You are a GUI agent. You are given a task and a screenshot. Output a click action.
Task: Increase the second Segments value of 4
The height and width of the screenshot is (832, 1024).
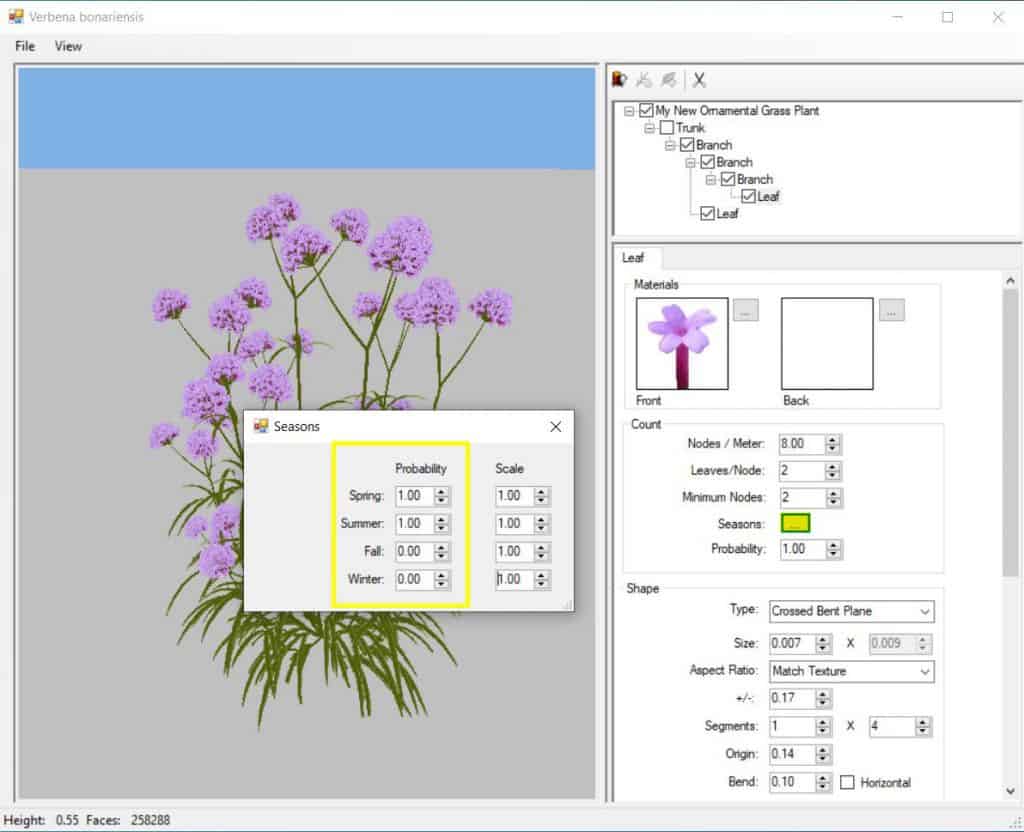coord(923,722)
